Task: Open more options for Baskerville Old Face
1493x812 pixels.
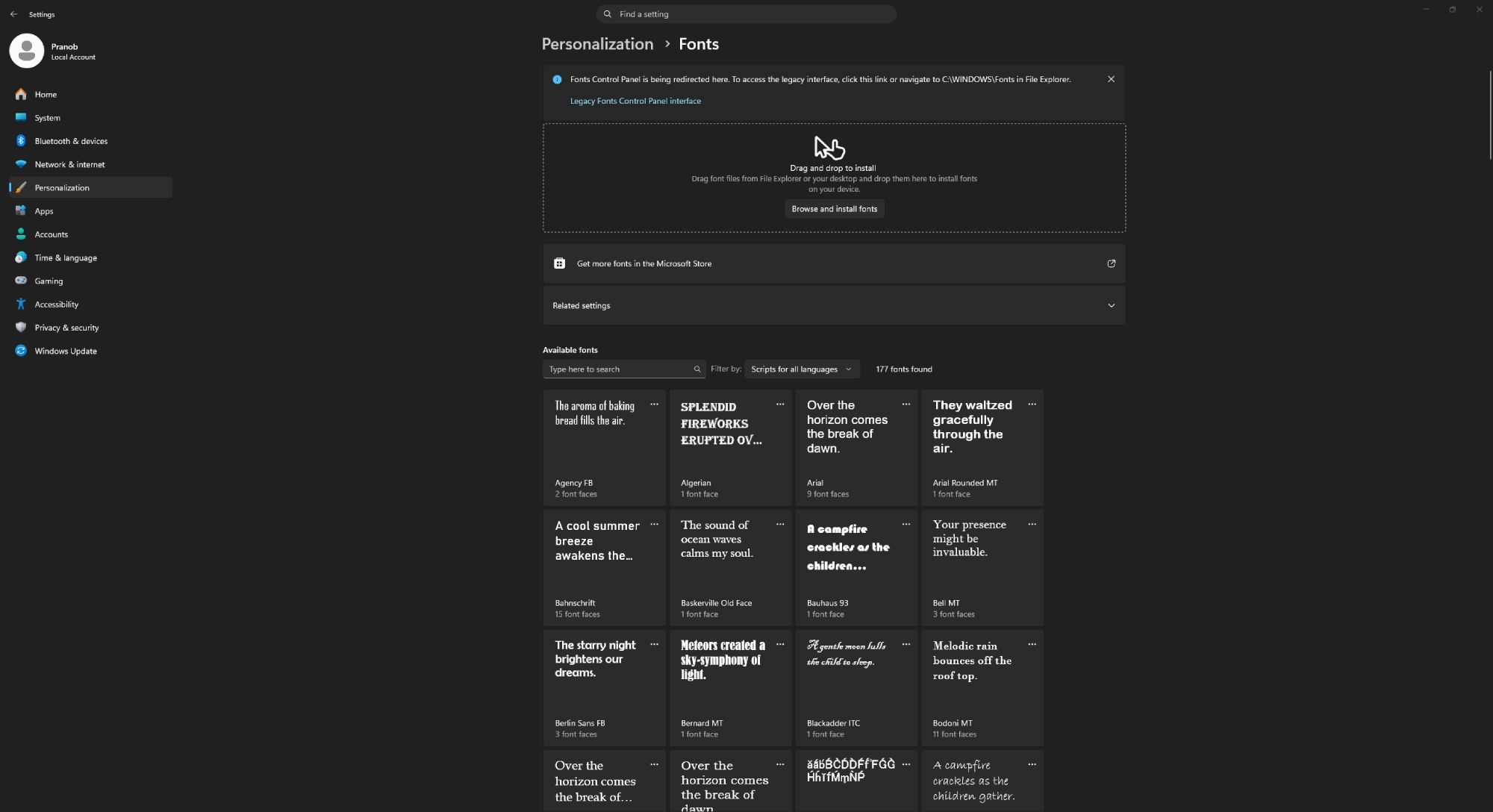Action: point(780,525)
